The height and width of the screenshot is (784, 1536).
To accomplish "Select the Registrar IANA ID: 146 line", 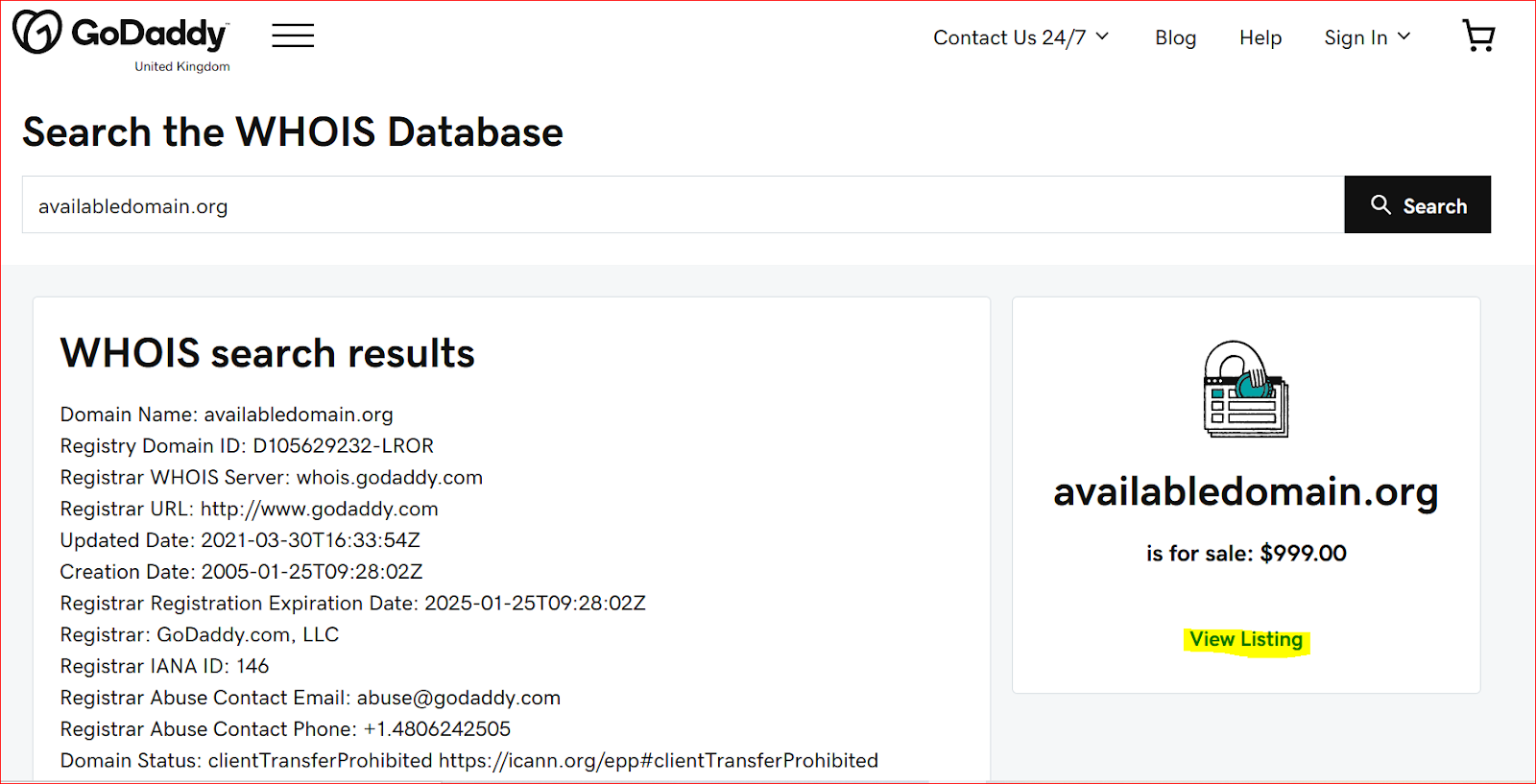I will pos(164,666).
